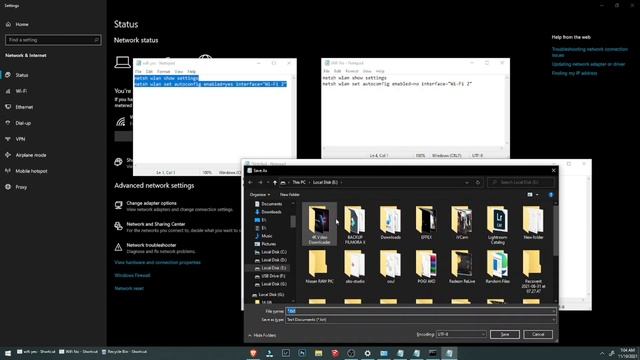Open the New folder item
Viewport: 640px width, 360px height.
(x=533, y=222)
